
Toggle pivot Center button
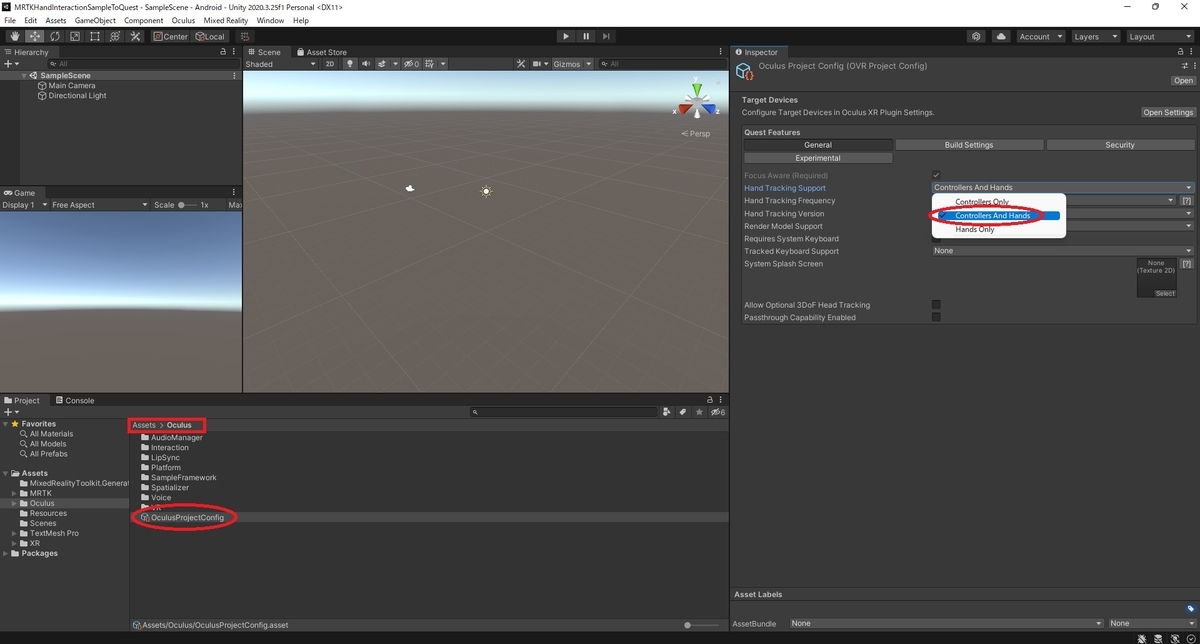click(x=170, y=36)
